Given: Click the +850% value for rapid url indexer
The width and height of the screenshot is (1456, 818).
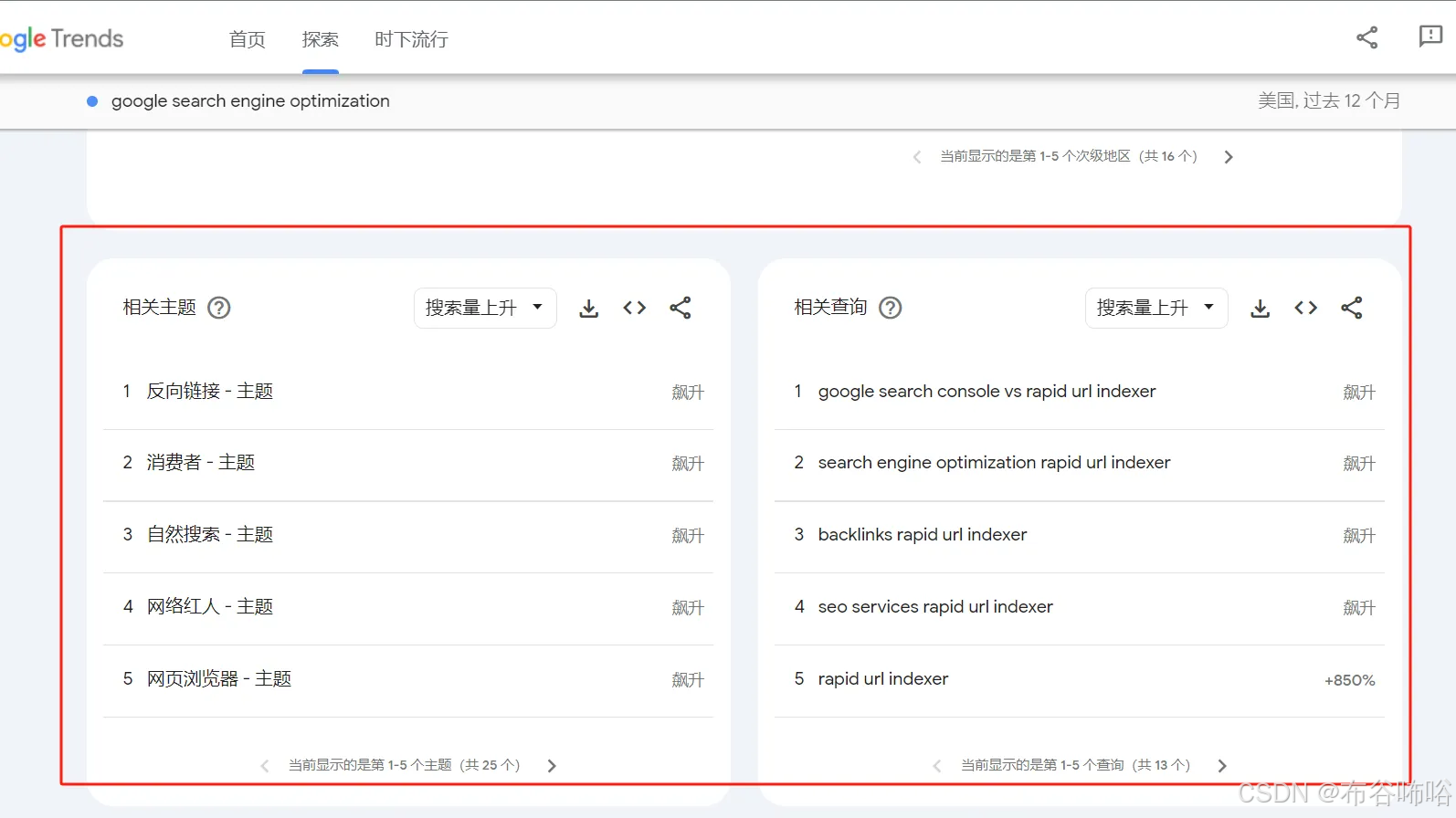Looking at the screenshot, I should point(1350,680).
